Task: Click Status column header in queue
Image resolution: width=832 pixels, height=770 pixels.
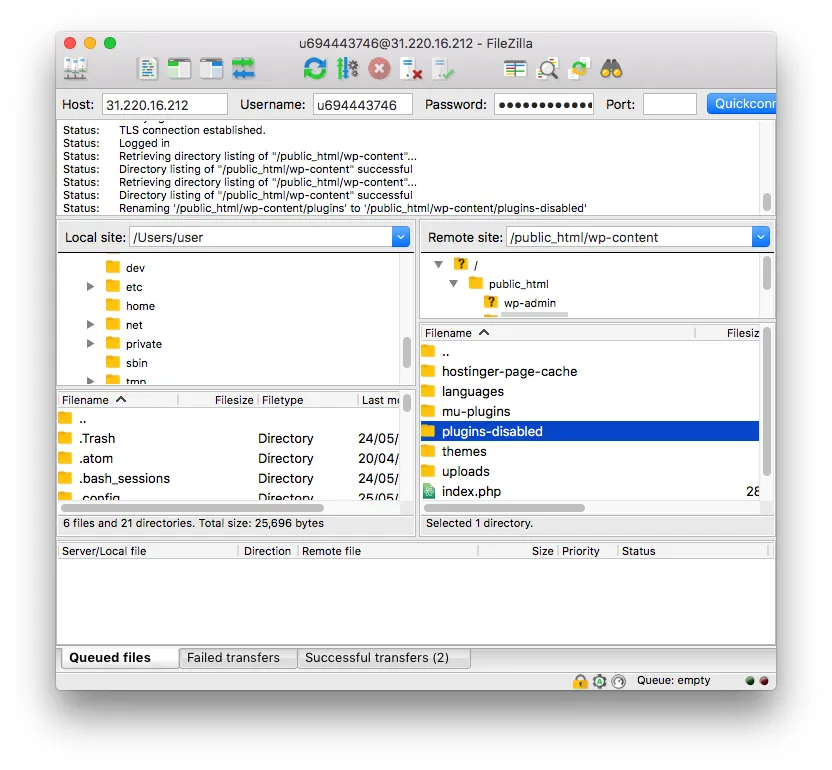Action: click(693, 551)
